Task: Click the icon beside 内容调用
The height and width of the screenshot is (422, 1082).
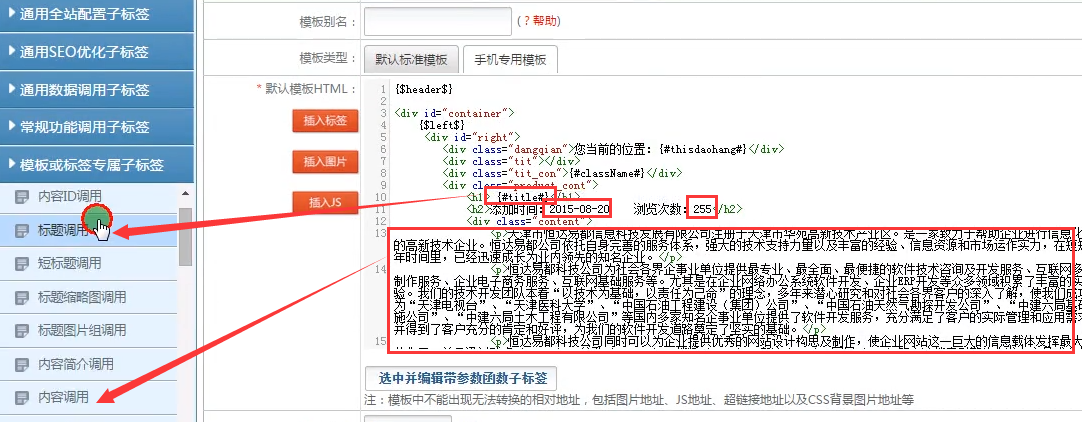Action: (22, 398)
